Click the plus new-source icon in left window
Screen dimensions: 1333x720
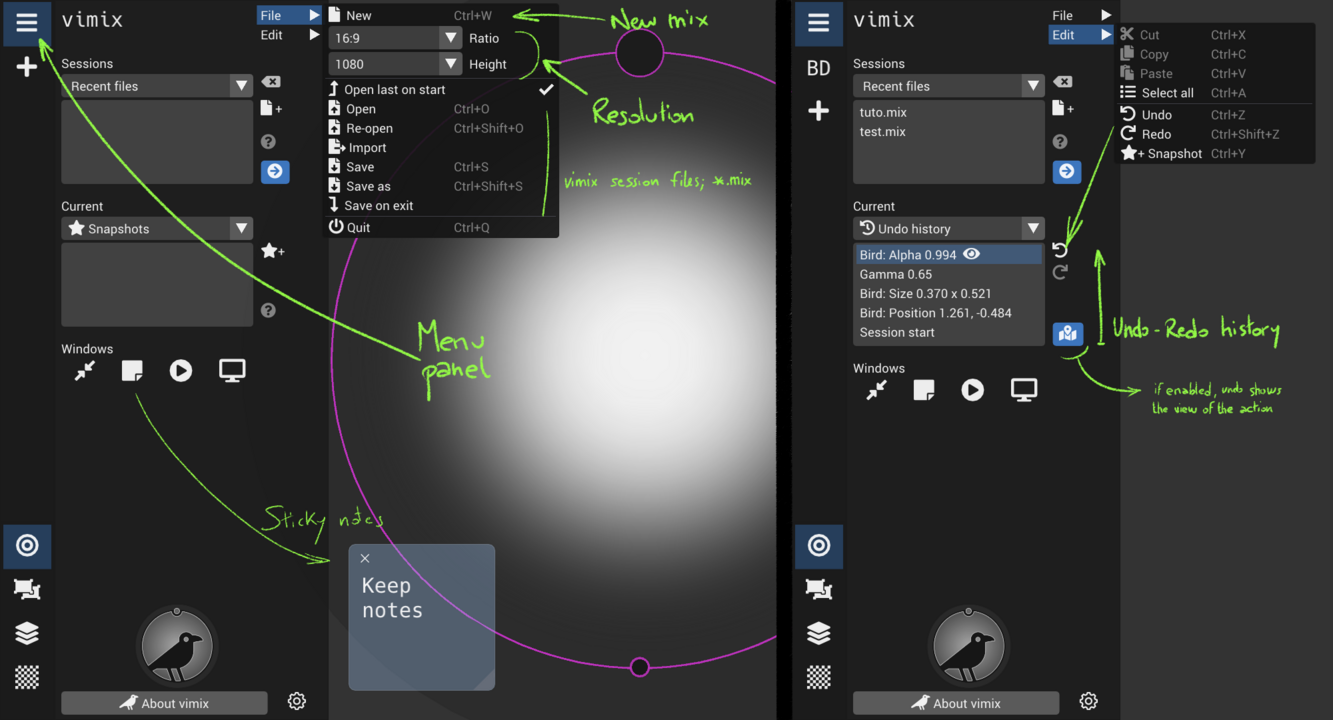(27, 67)
